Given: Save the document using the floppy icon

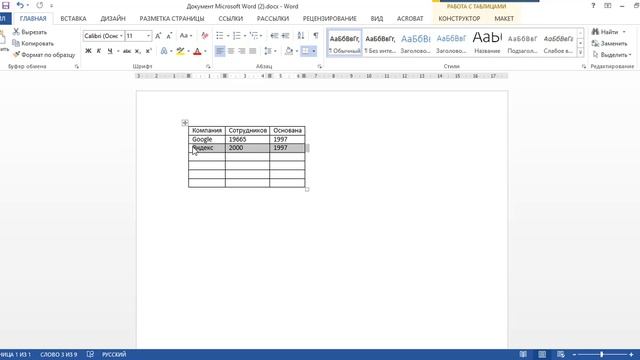Looking at the screenshot, I should (6, 6).
